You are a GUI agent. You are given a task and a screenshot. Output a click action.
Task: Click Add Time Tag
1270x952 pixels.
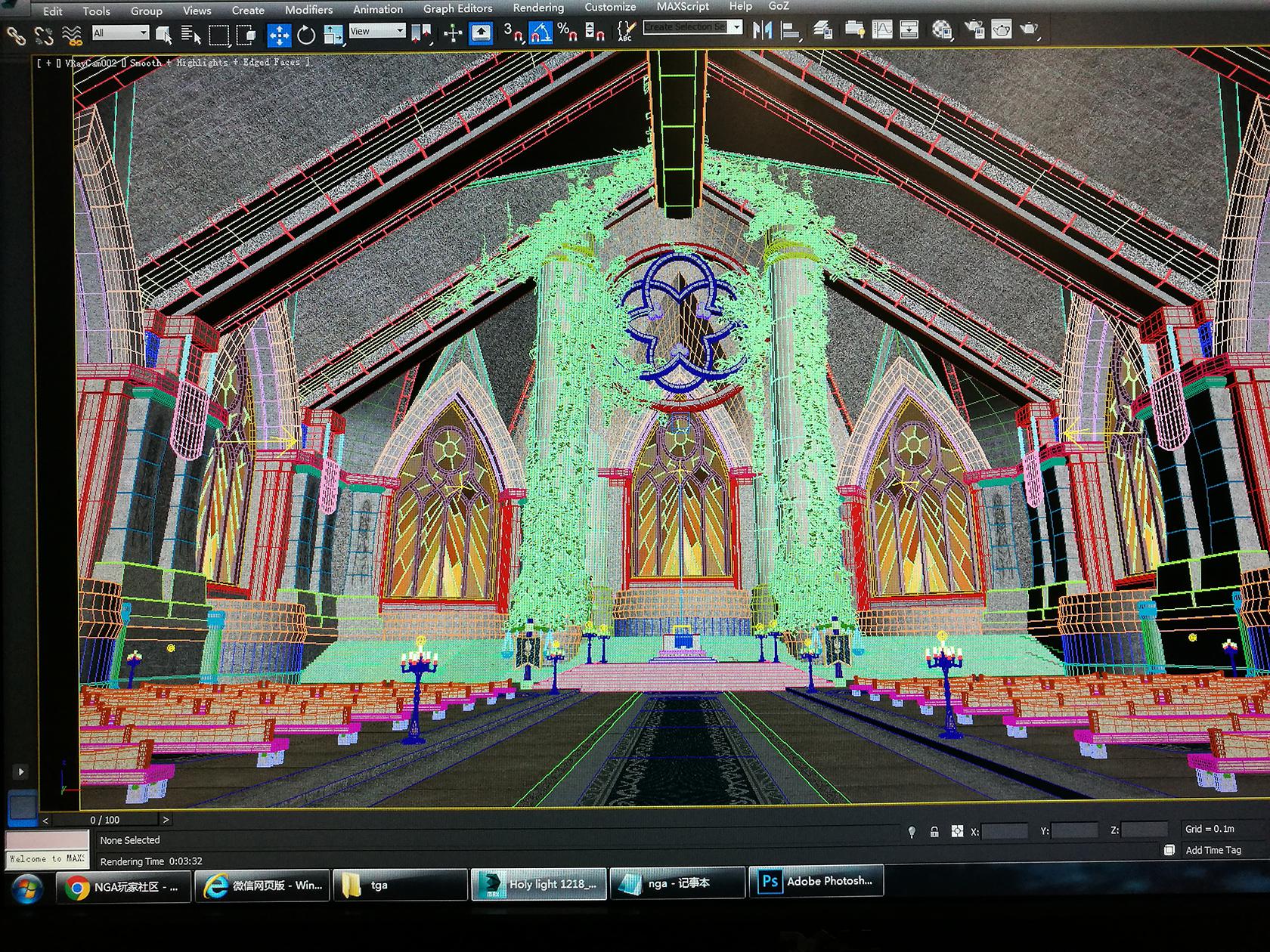[x=1213, y=850]
